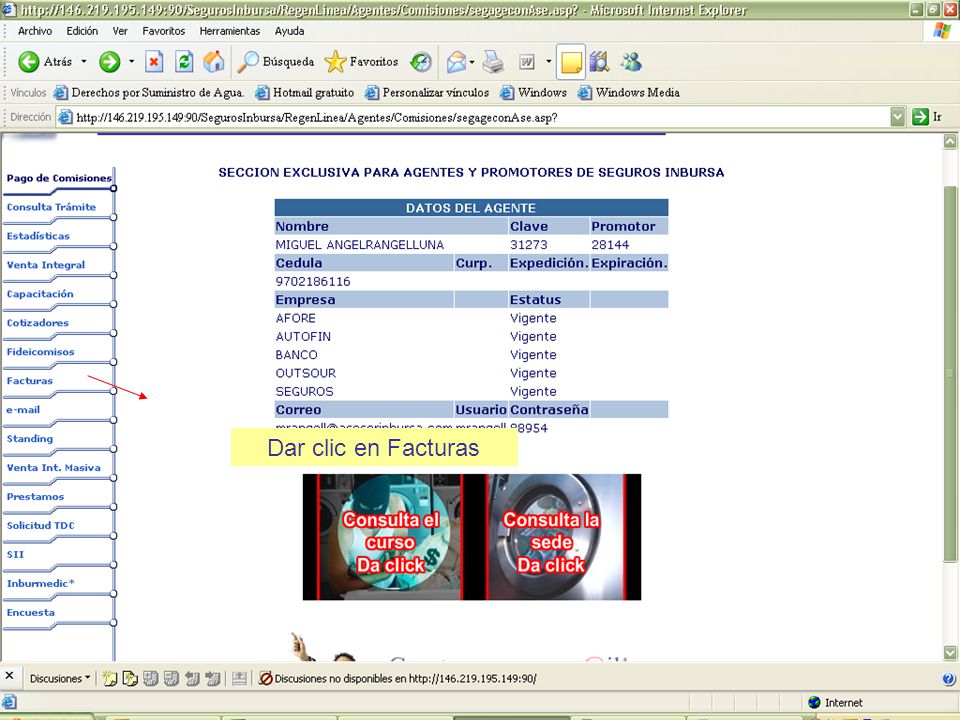
Task: Stop page loading with the red X icon
Action: [154, 62]
